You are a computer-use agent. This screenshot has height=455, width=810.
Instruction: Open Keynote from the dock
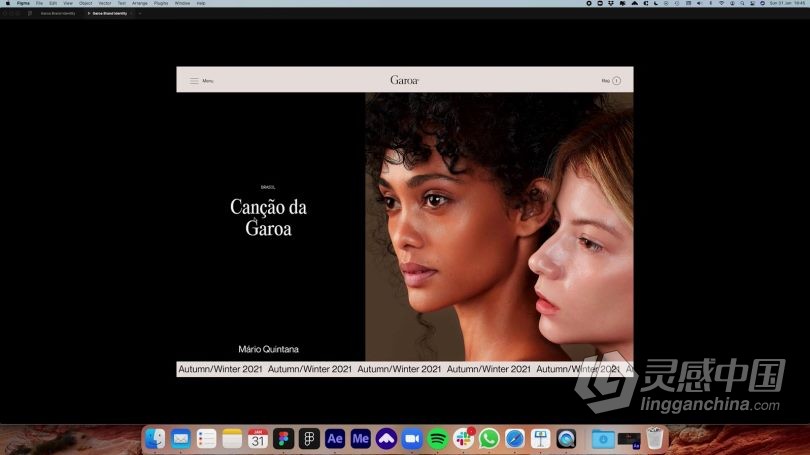point(541,439)
